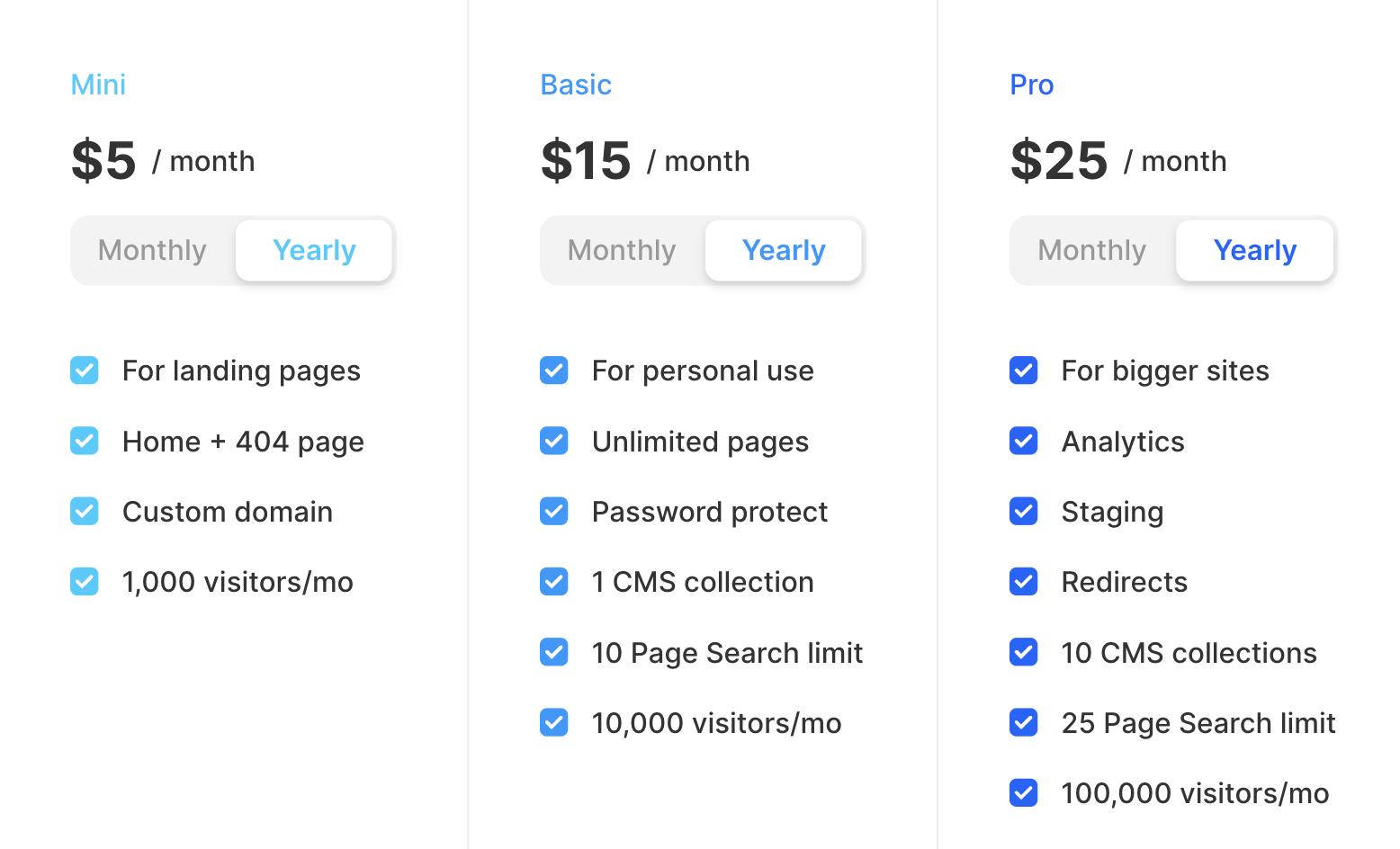Switch the Pro plan to Monthly billing
The image size is (1400, 849).
[x=1091, y=250]
